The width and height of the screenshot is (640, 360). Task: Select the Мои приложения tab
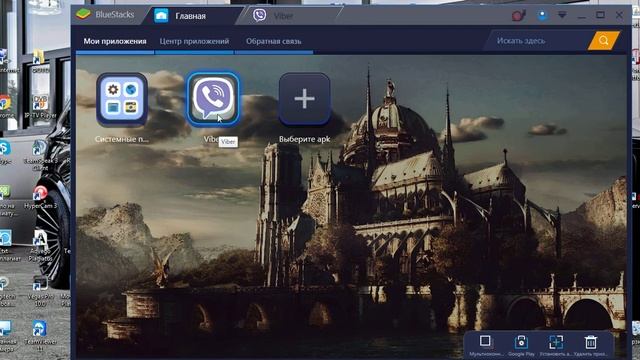coord(115,41)
